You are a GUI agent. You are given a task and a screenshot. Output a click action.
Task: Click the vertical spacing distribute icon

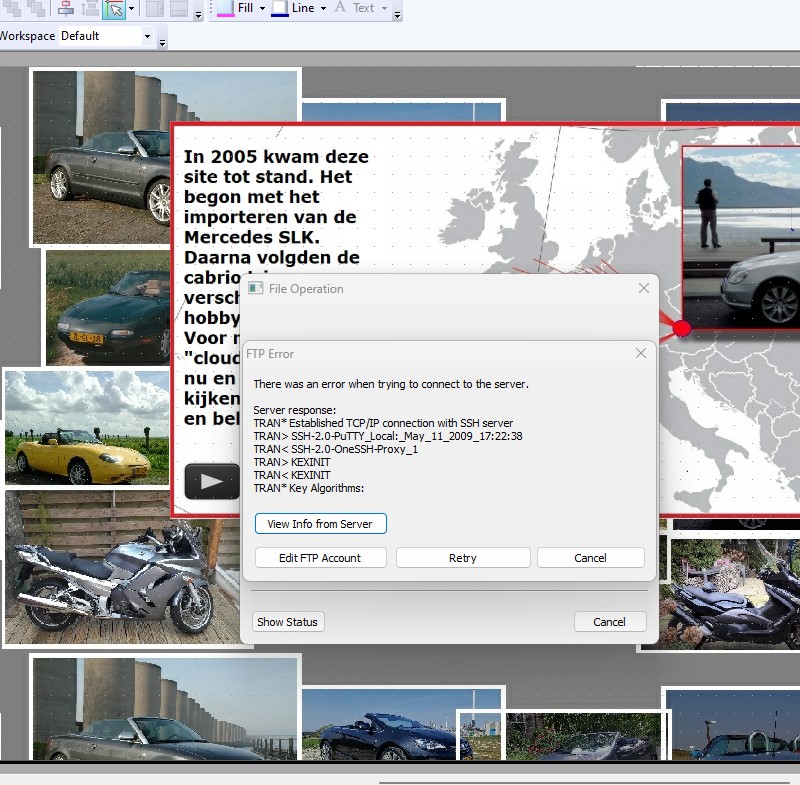pyautogui.click(x=90, y=8)
